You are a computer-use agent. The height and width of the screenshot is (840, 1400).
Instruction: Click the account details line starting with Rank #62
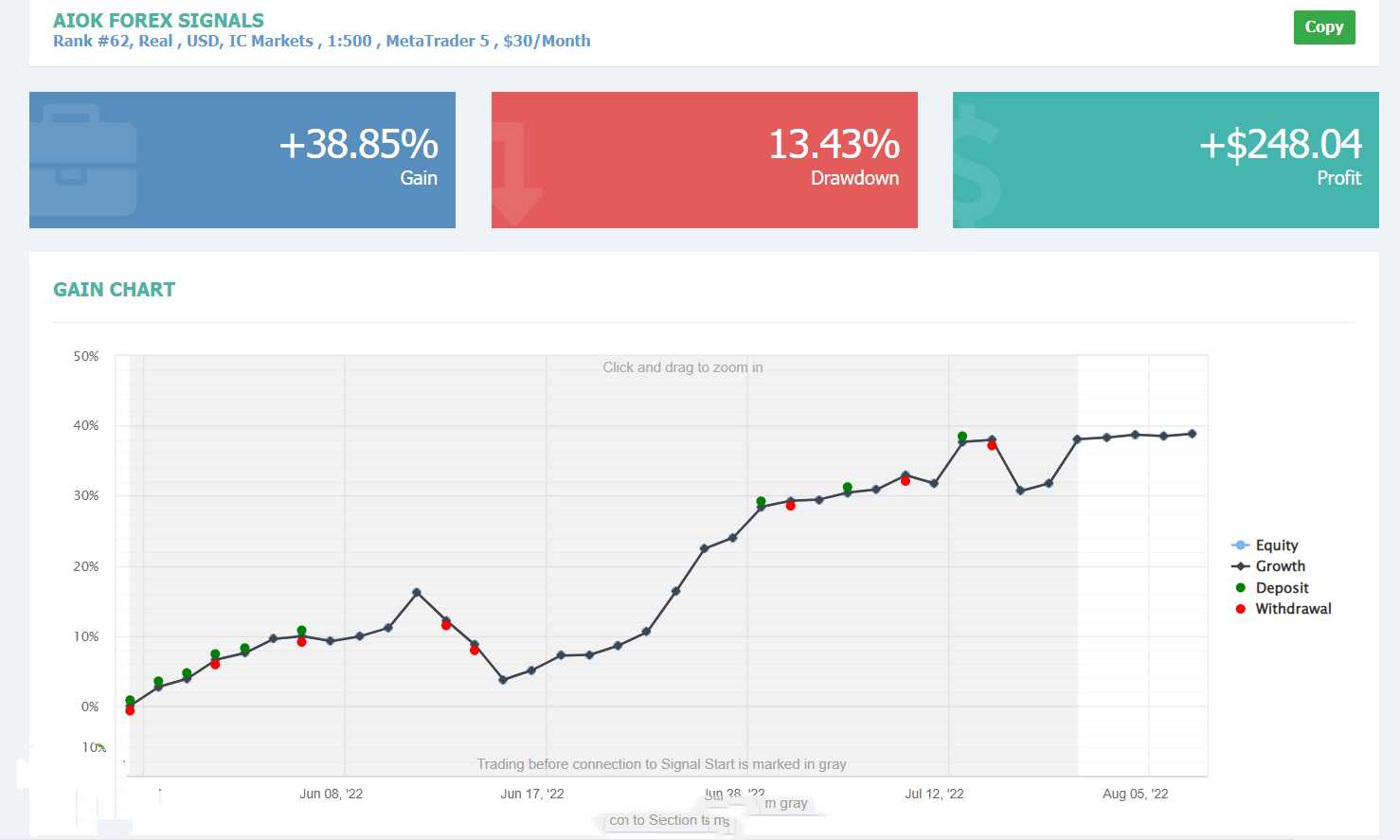coord(322,41)
